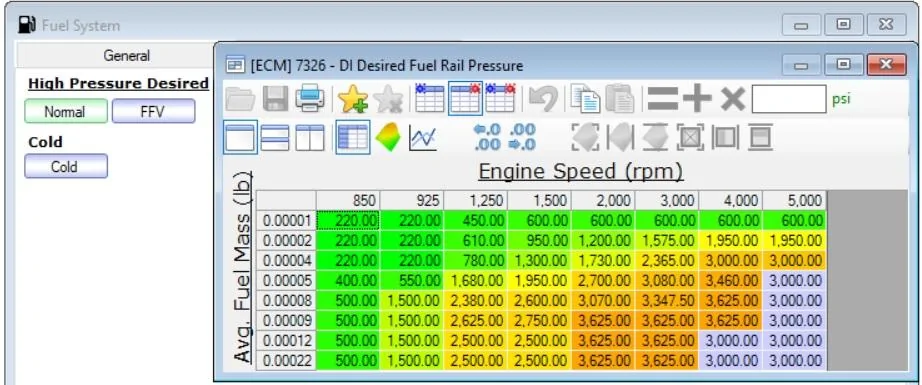Select the 0.00001 fuel mass row header

point(286,220)
